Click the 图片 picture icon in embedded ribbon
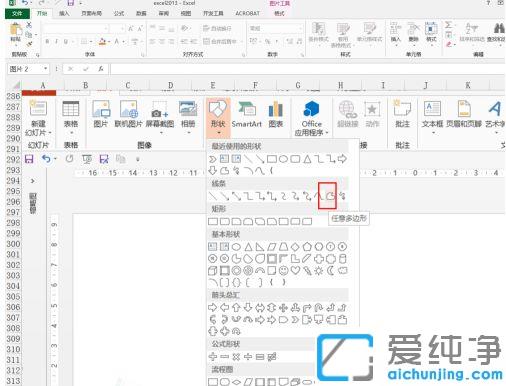Screen dimensions: 506x386 pos(101,110)
